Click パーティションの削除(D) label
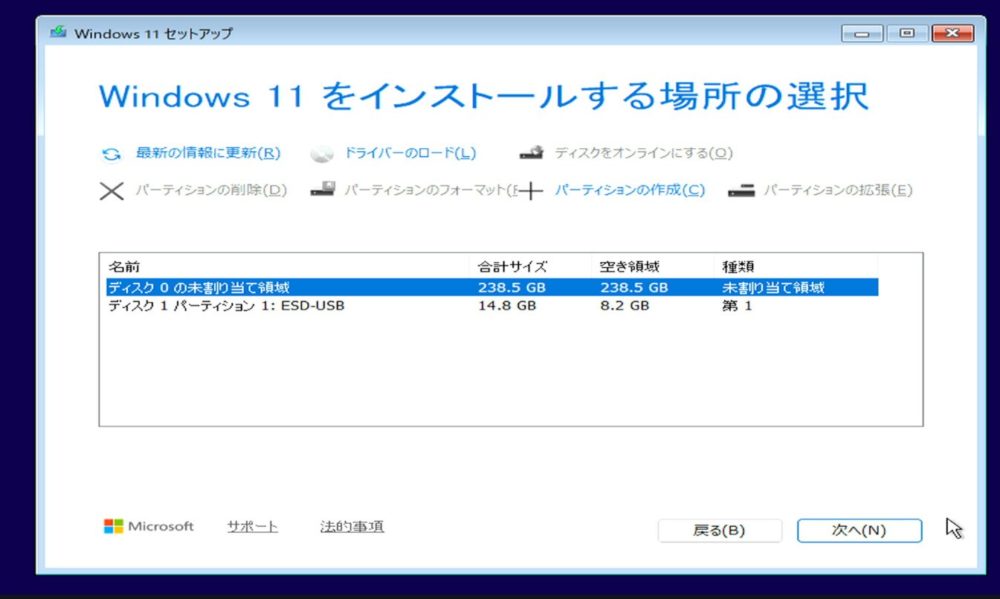 [x=211, y=190]
